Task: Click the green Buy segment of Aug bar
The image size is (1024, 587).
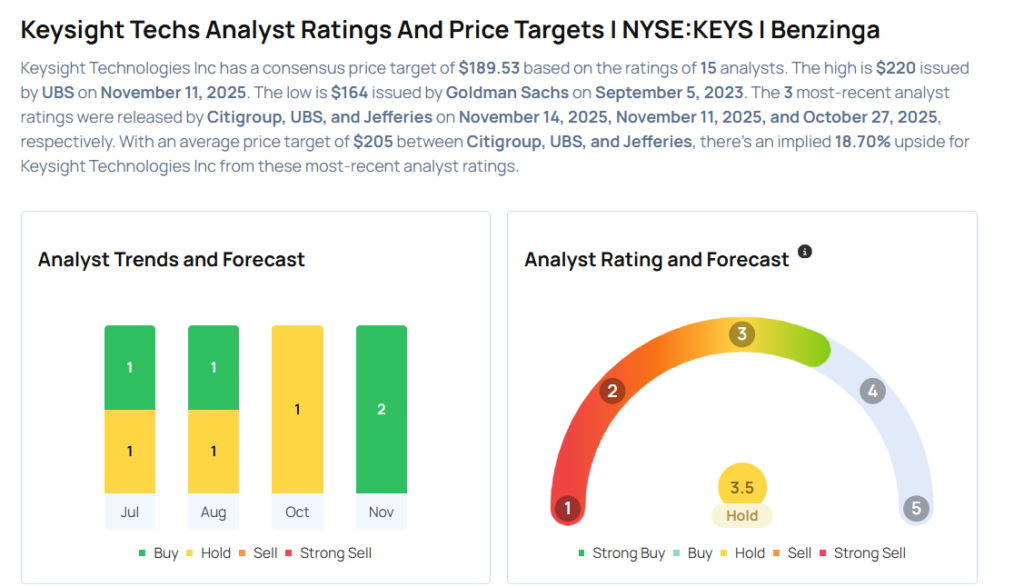Action: coord(213,367)
